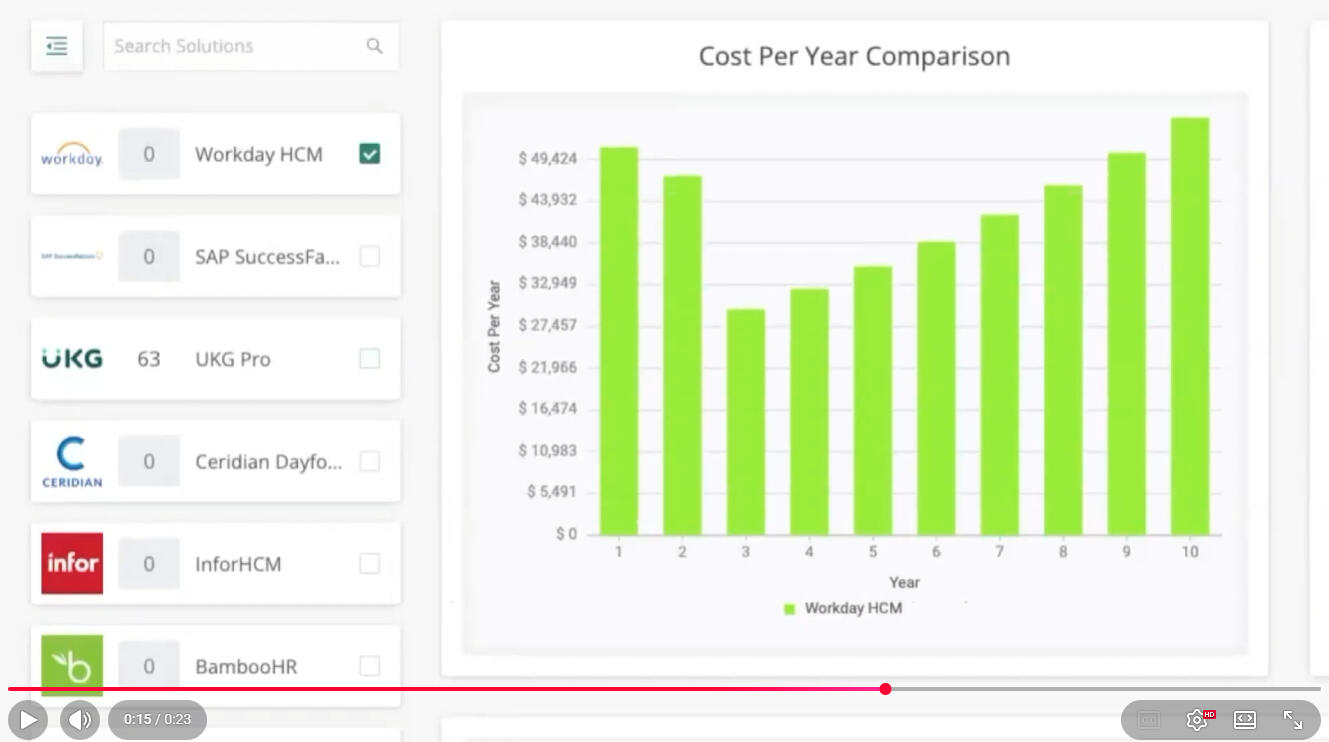Click the Year 2 bar
Viewport: 1329px width, 742px height.
coord(683,355)
